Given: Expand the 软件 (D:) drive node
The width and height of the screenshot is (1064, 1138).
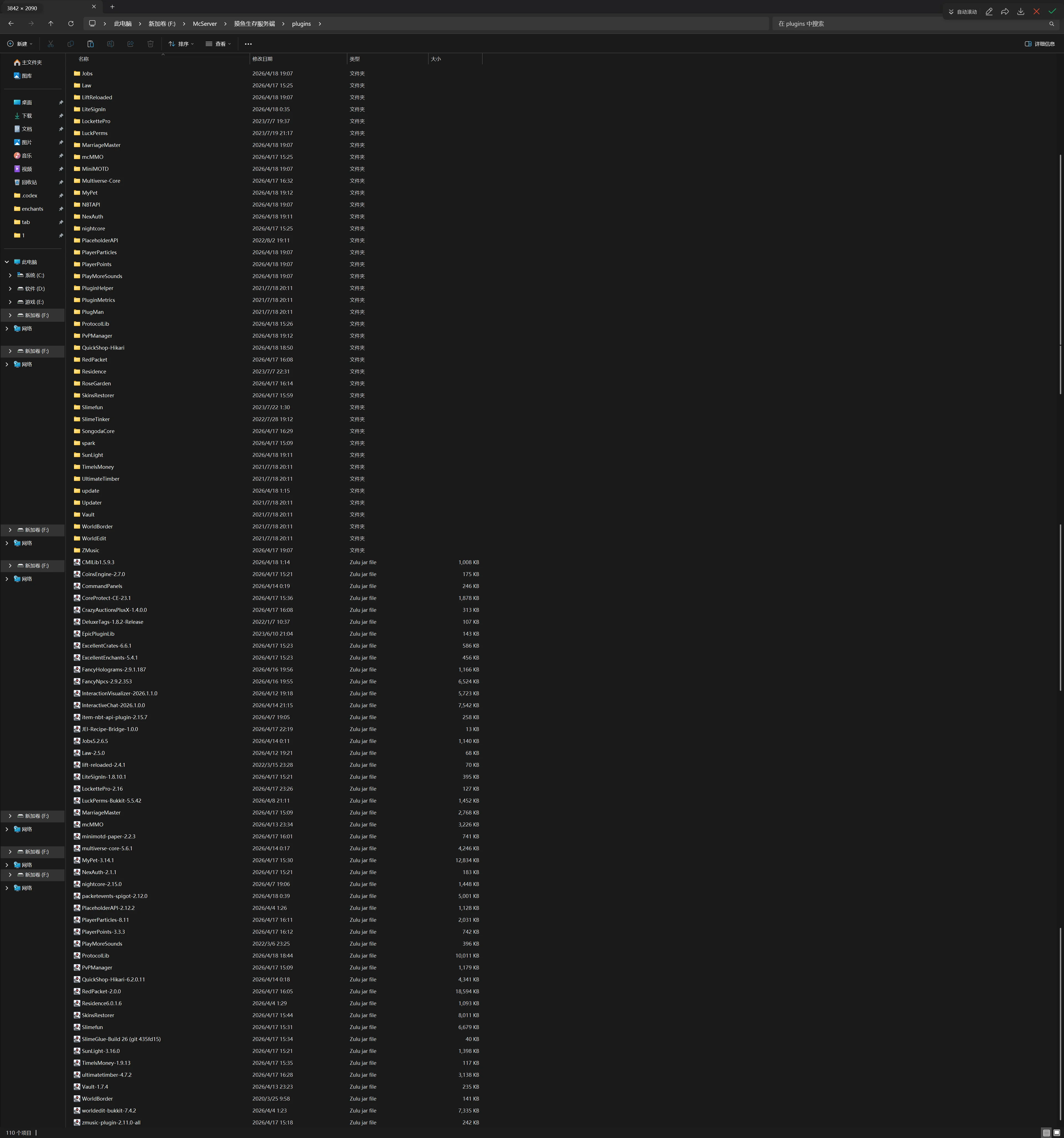Looking at the screenshot, I should click(x=10, y=289).
